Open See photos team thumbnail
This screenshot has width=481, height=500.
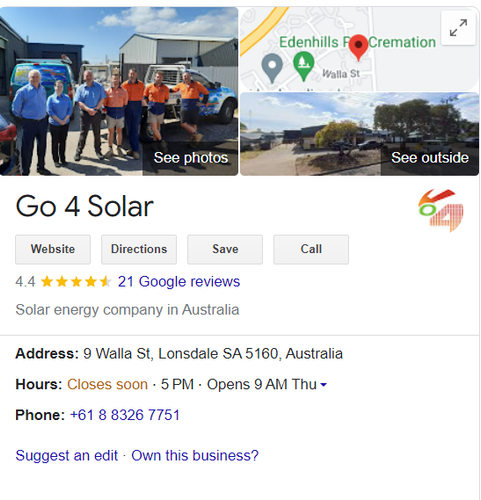[x=119, y=91]
